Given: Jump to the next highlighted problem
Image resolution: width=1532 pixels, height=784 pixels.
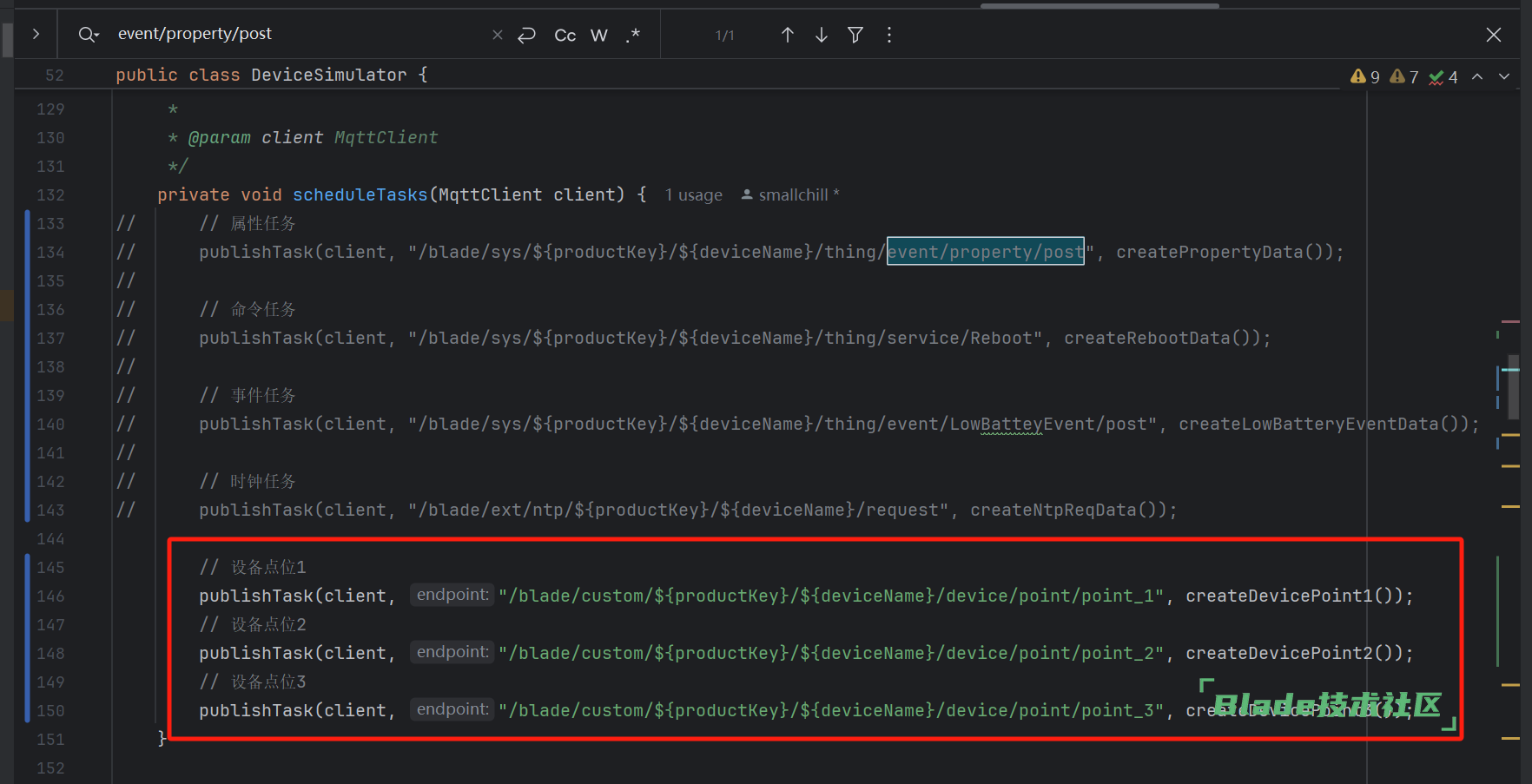Looking at the screenshot, I should click(1504, 76).
